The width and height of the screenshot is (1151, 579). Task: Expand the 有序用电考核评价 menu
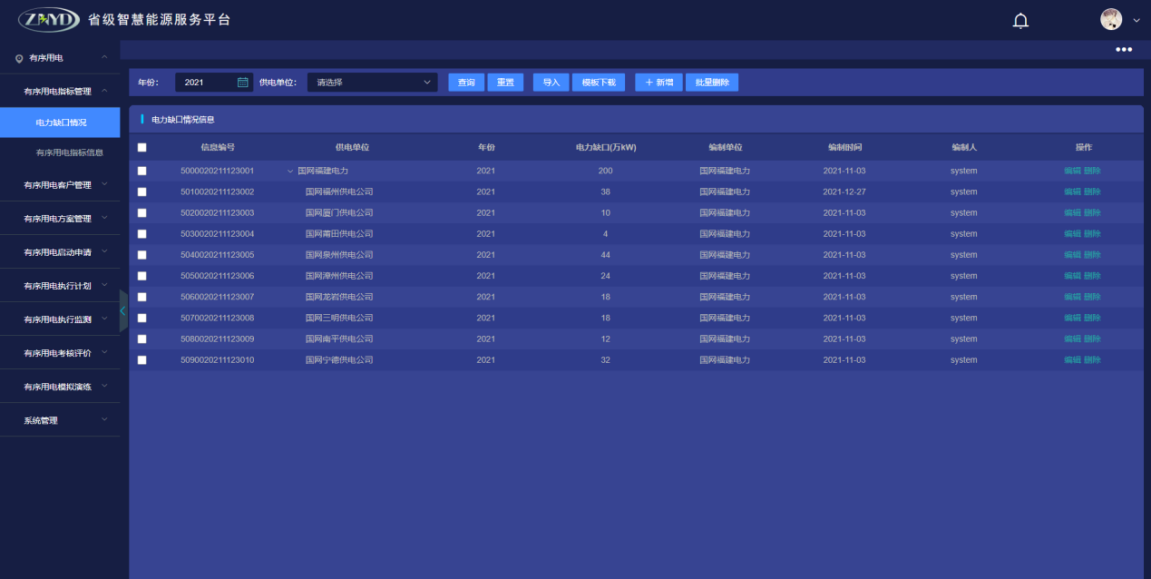pyautogui.click(x=104, y=353)
